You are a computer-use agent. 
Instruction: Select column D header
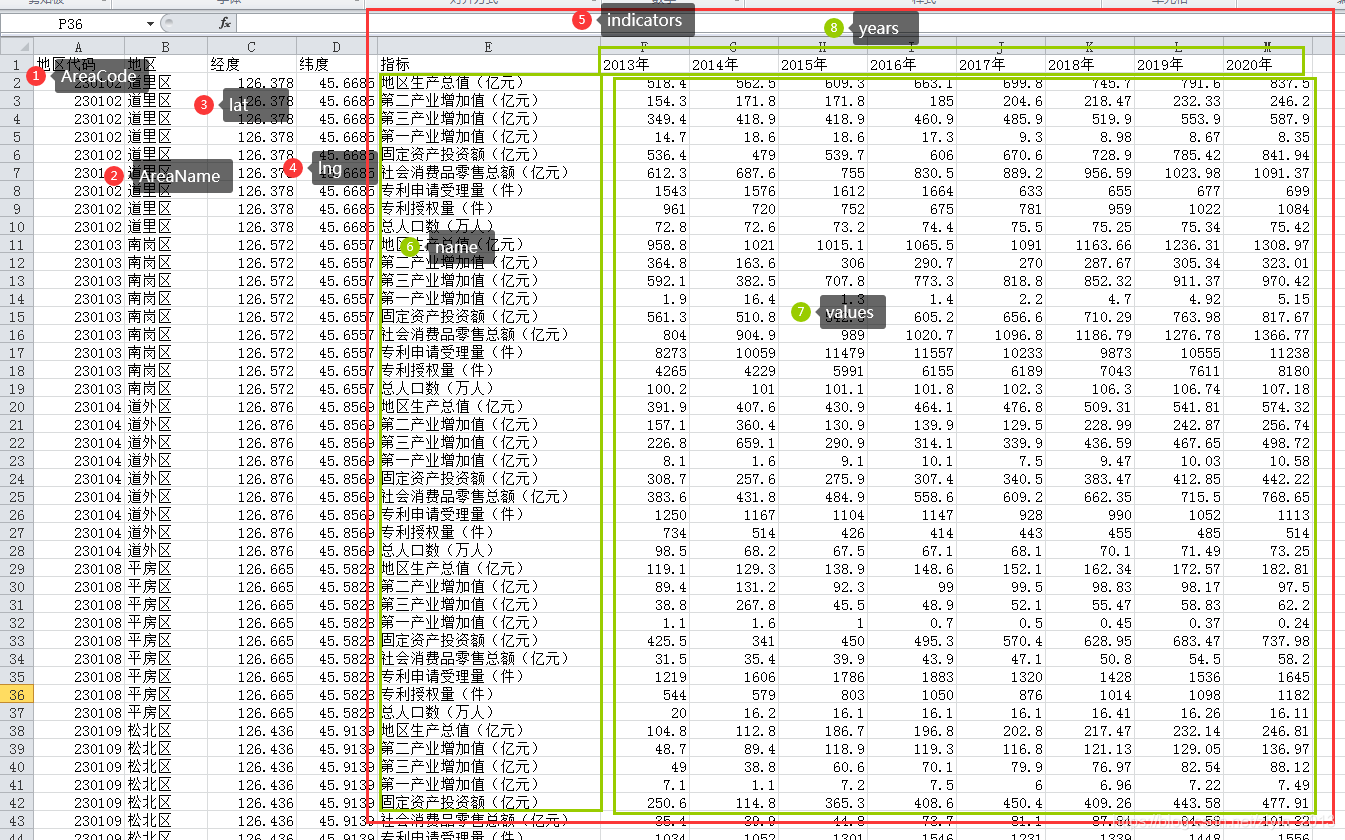pyautogui.click(x=337, y=46)
